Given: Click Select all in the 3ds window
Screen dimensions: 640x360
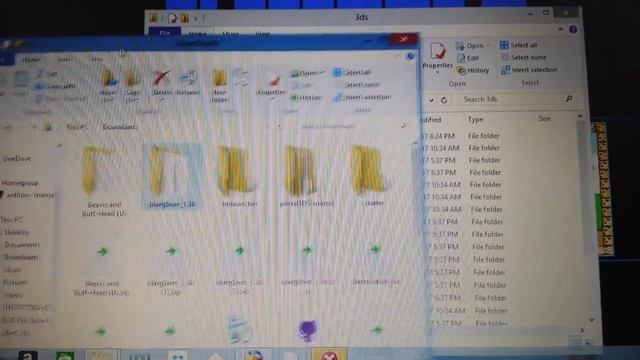Looking at the screenshot, I should tap(519, 45).
